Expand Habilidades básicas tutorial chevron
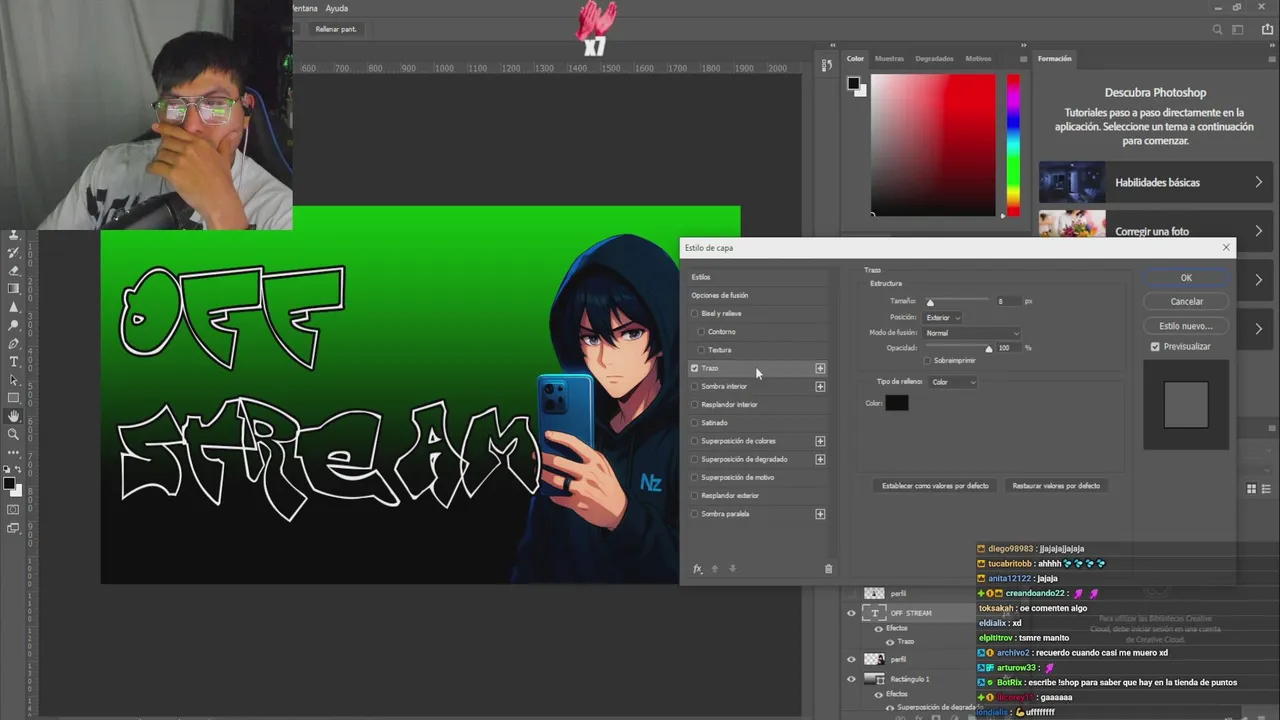Image resolution: width=1280 pixels, height=720 pixels. (1259, 183)
